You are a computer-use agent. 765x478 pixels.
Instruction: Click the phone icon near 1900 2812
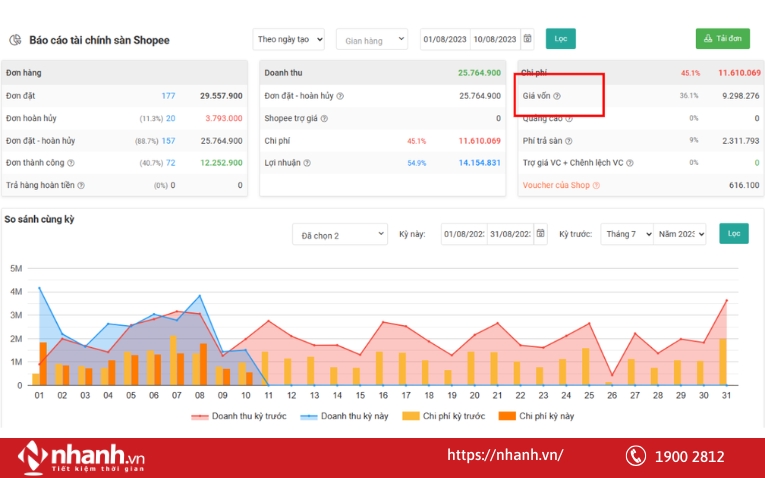click(636, 456)
